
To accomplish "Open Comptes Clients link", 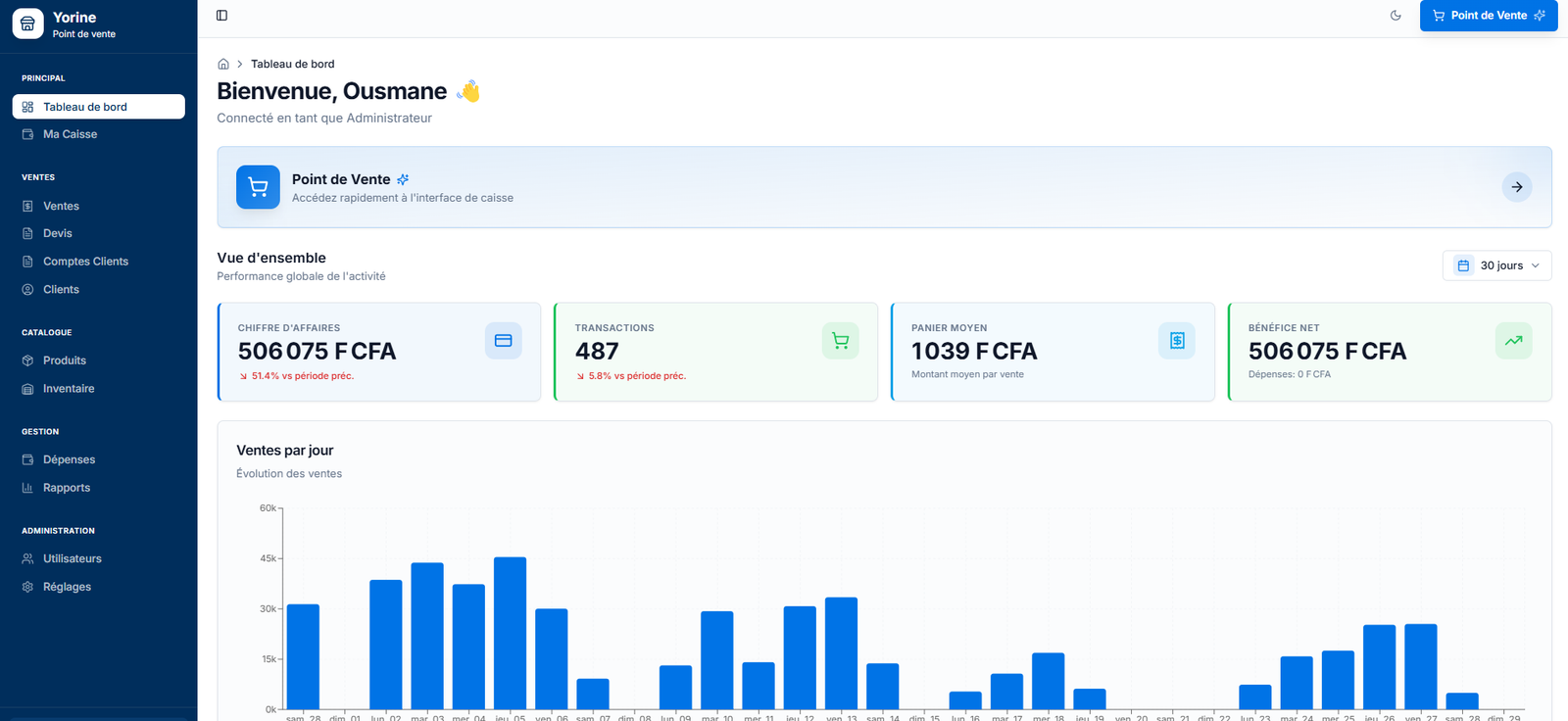I will 85,262.
